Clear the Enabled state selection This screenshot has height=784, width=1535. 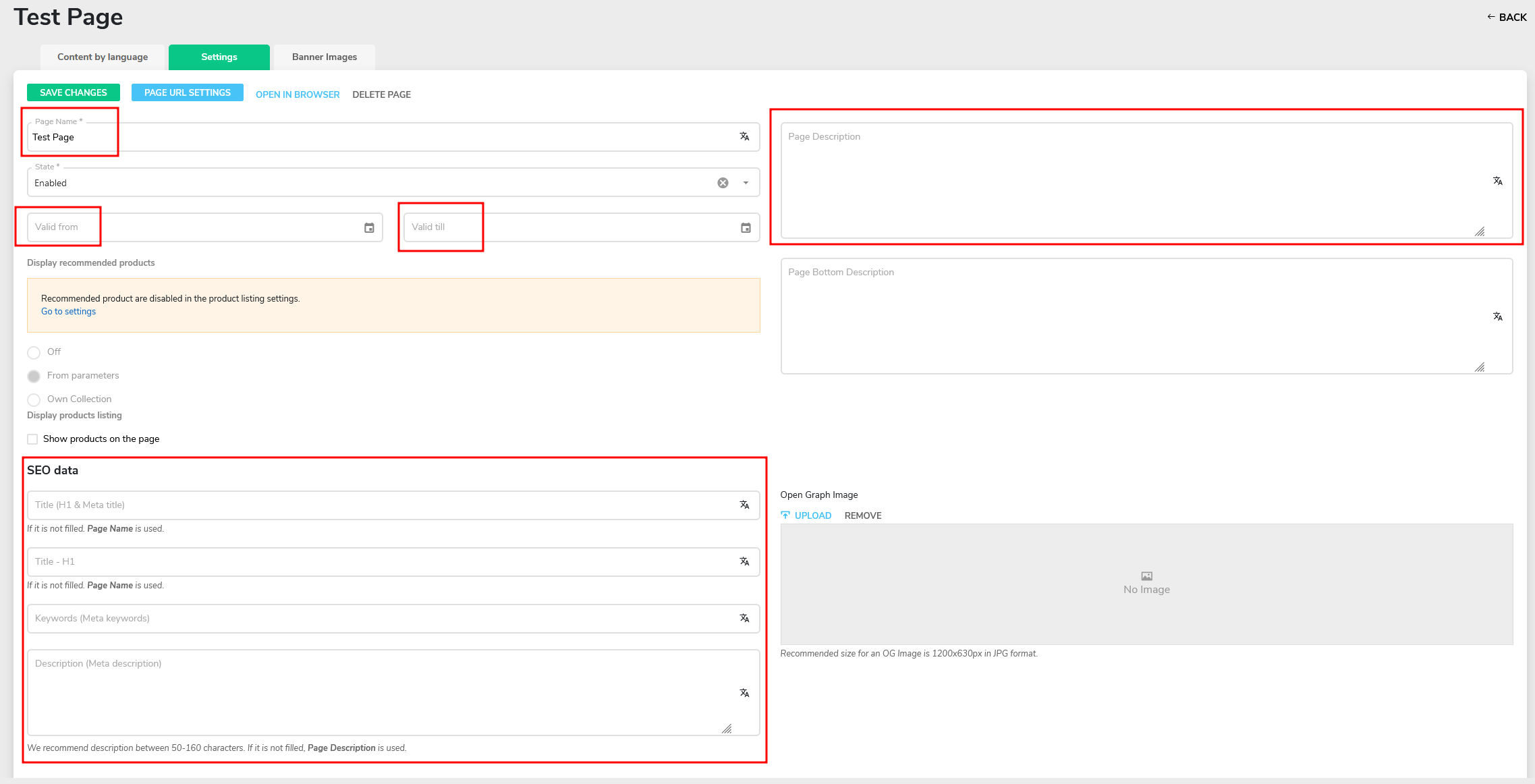(723, 183)
